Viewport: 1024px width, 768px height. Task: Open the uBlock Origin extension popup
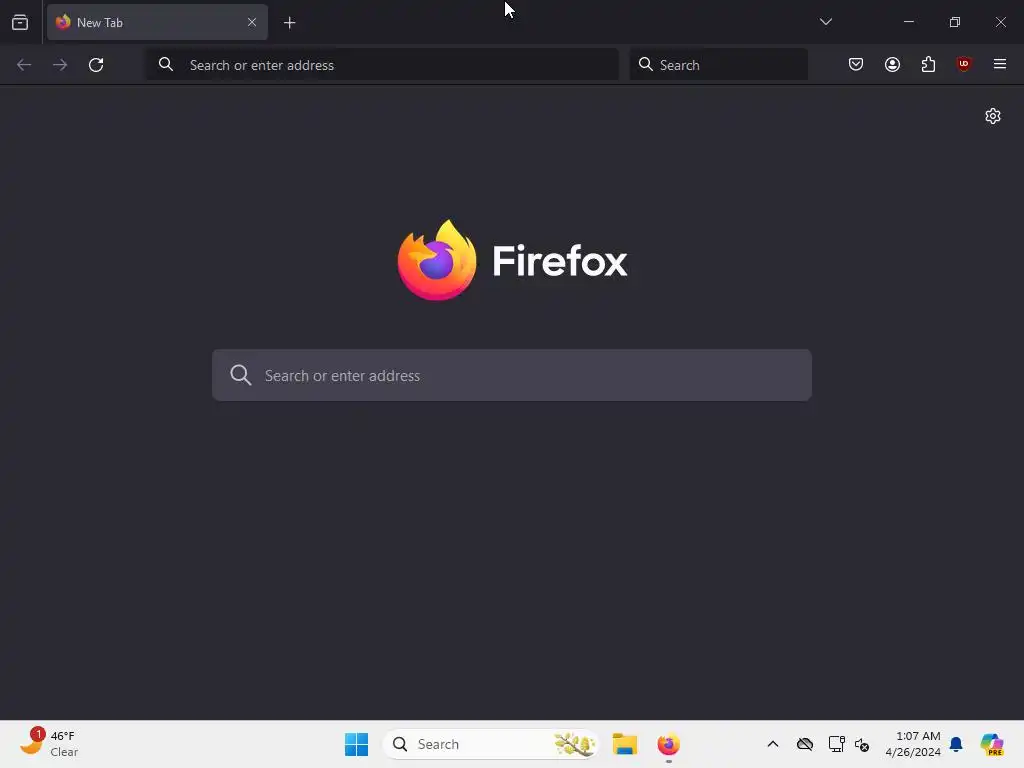tap(964, 64)
